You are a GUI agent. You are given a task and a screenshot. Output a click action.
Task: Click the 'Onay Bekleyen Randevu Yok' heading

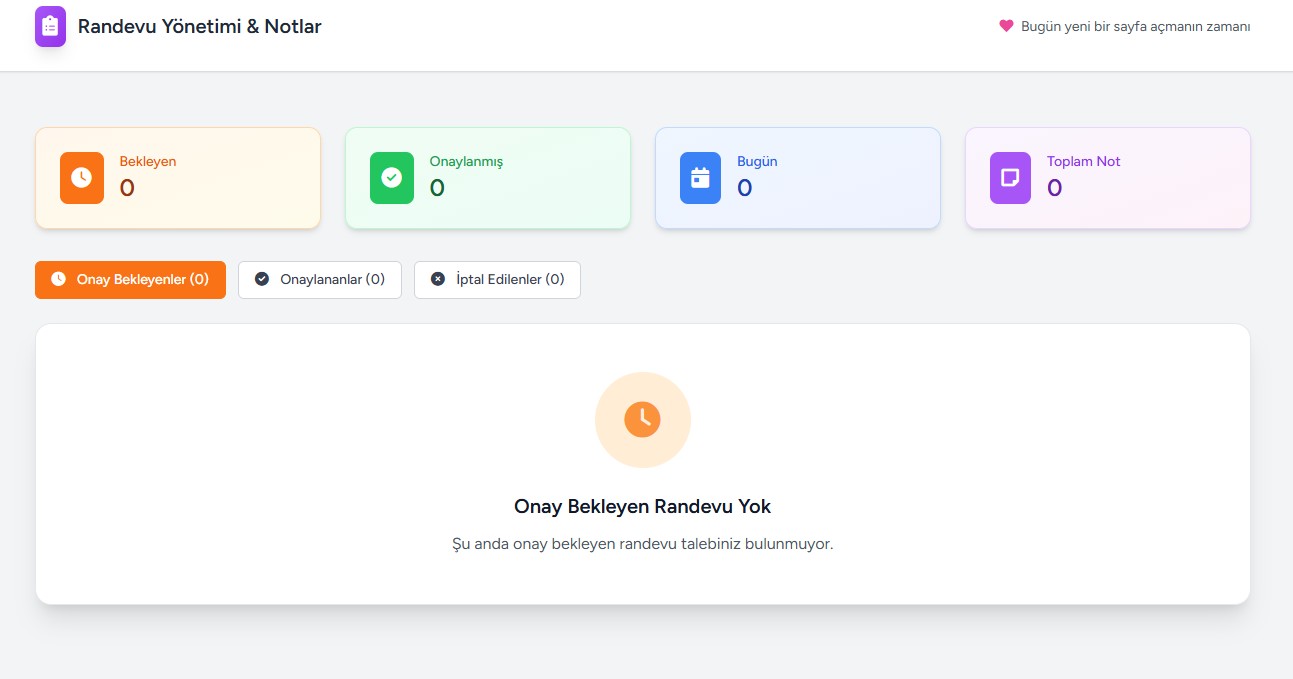click(x=643, y=507)
